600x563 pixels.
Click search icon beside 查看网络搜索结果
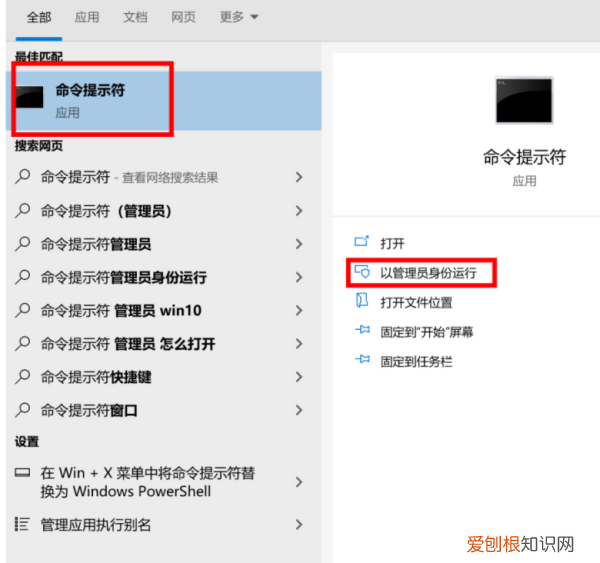pos(23,177)
